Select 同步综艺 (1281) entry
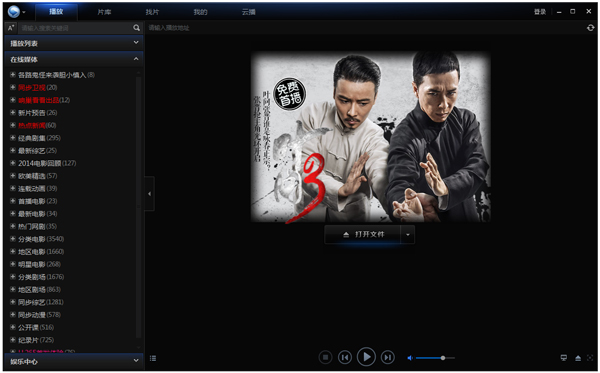This screenshot has height=373, width=600. [41, 302]
